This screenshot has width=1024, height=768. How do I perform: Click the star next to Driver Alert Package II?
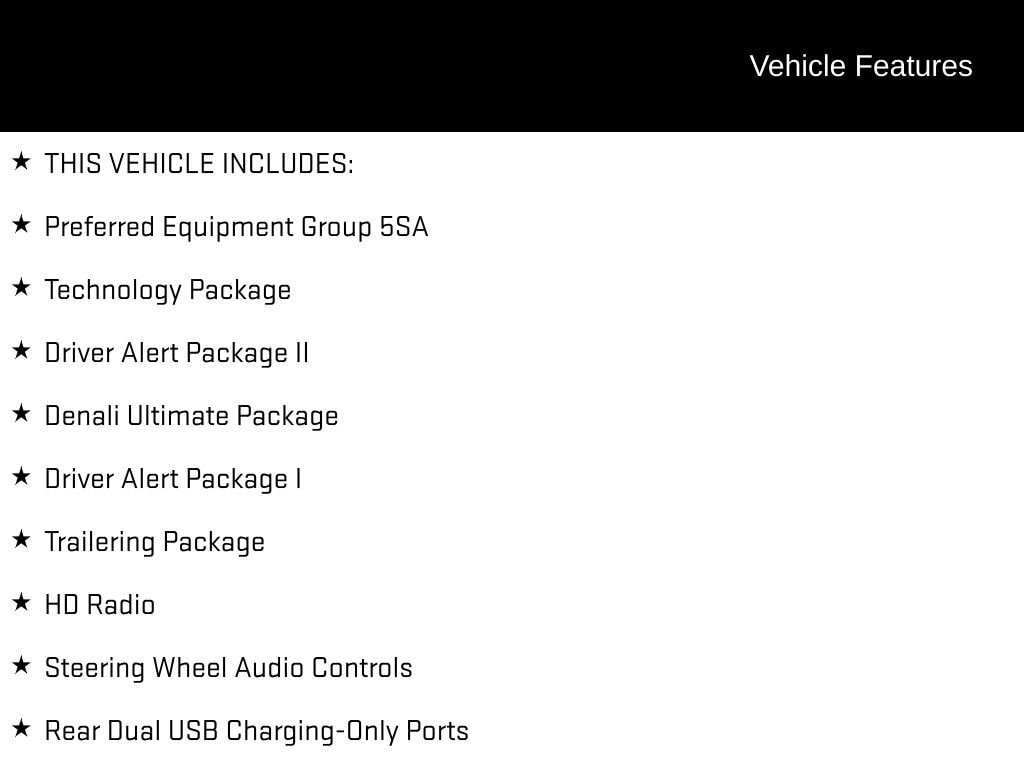tap(21, 350)
